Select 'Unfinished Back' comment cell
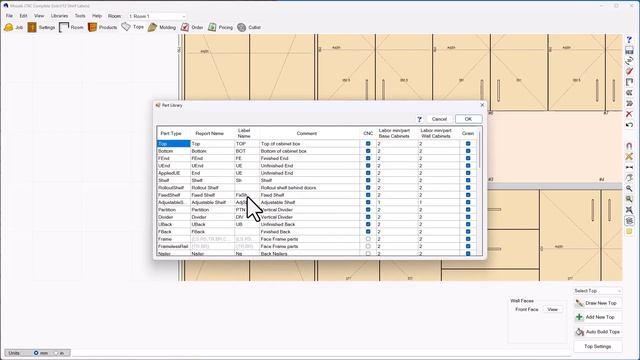 click(x=309, y=224)
